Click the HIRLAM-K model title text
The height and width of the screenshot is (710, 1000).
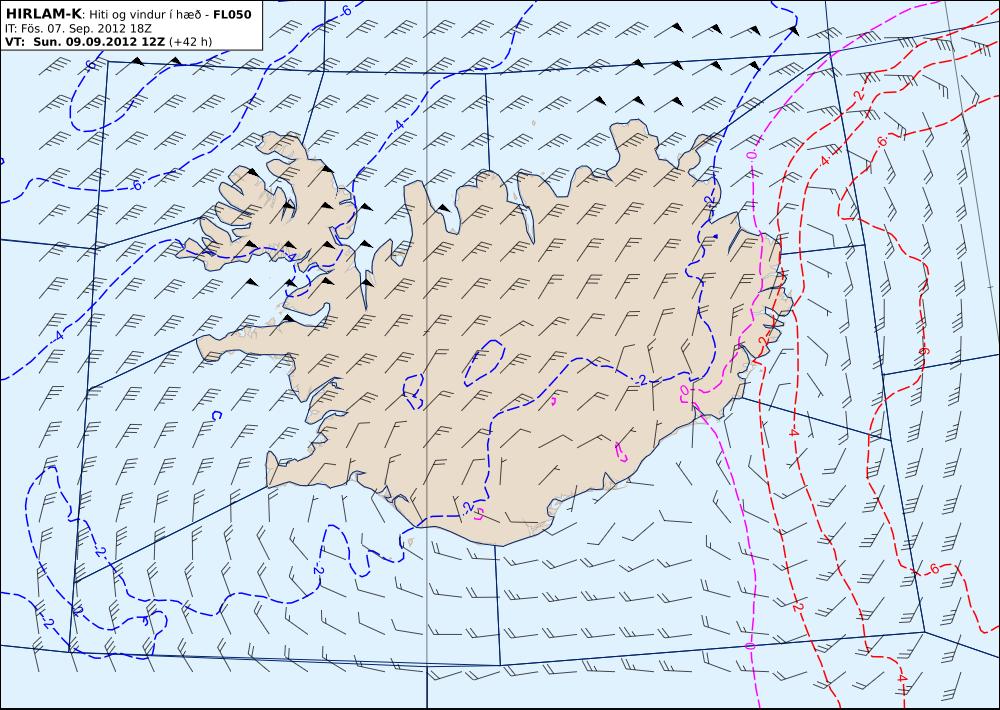(44, 14)
